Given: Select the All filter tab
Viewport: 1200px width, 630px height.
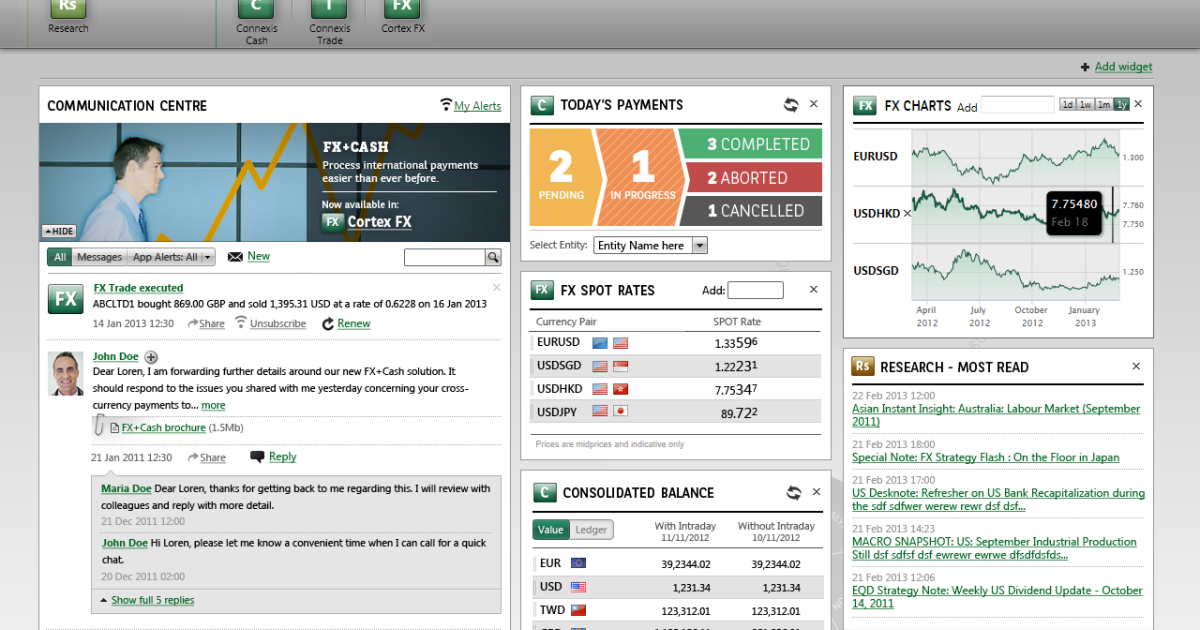Looking at the screenshot, I should pos(59,257).
